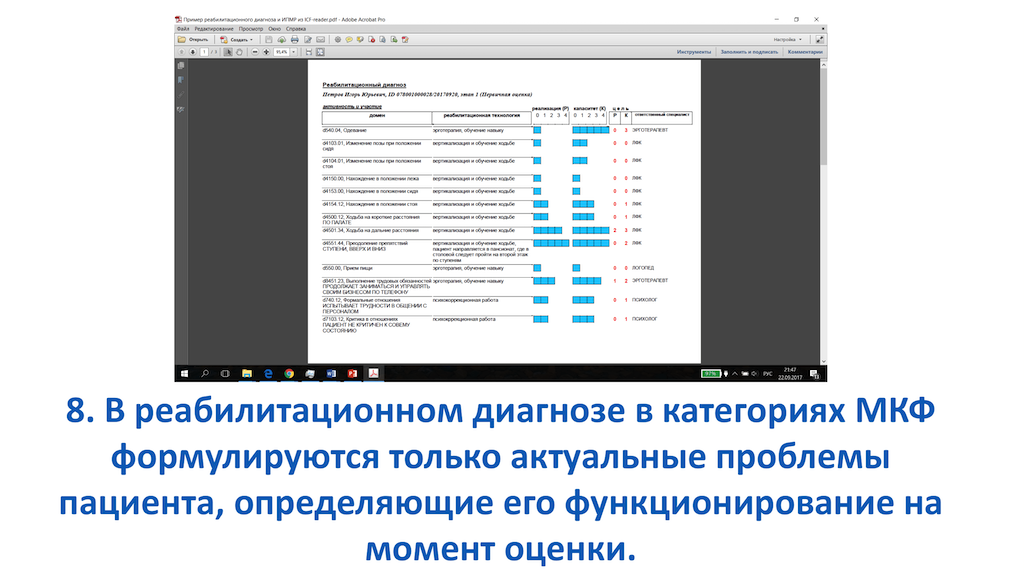Click the fit full page icon

pos(320,52)
